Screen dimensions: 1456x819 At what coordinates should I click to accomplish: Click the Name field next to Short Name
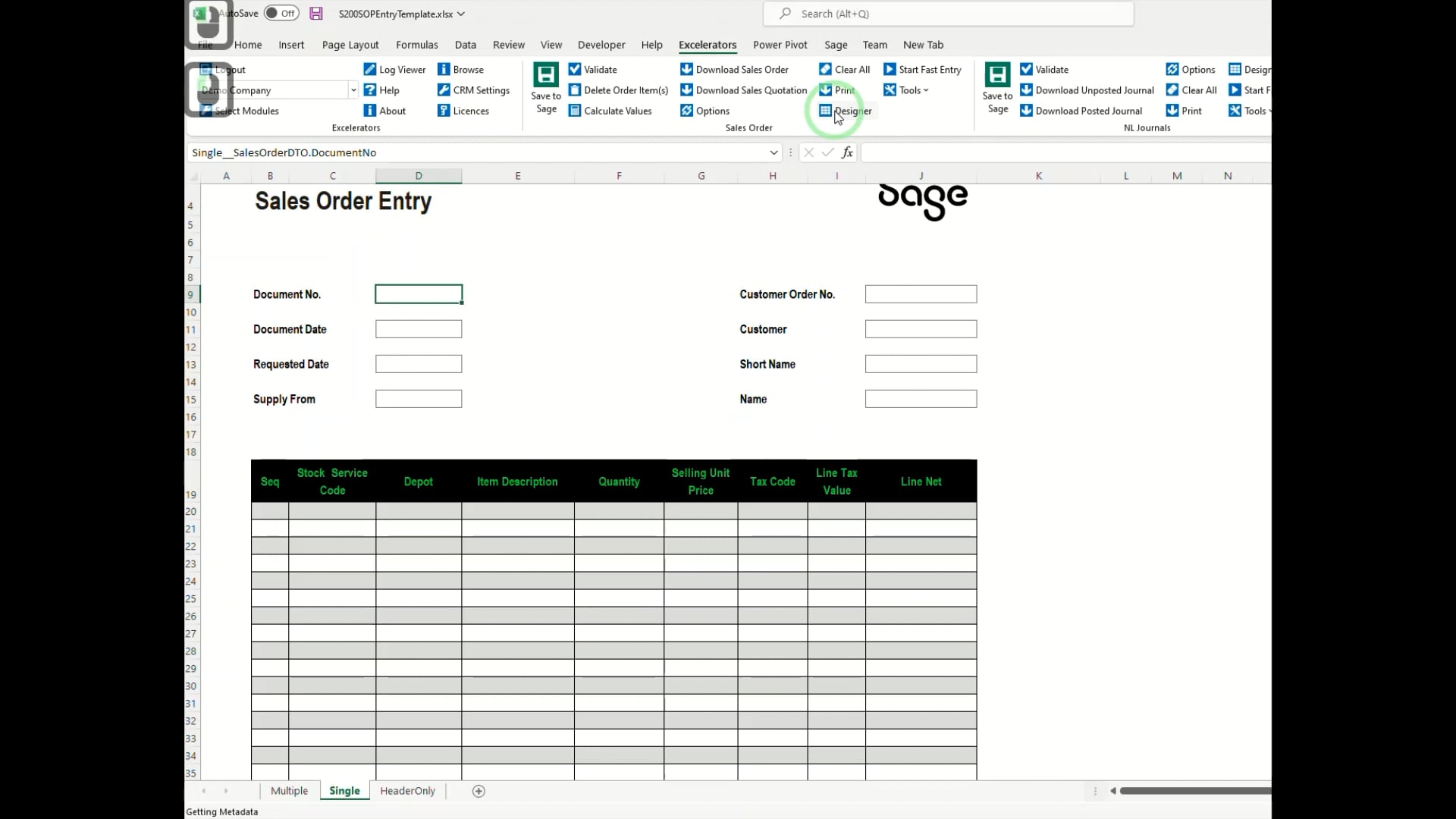pos(921,399)
